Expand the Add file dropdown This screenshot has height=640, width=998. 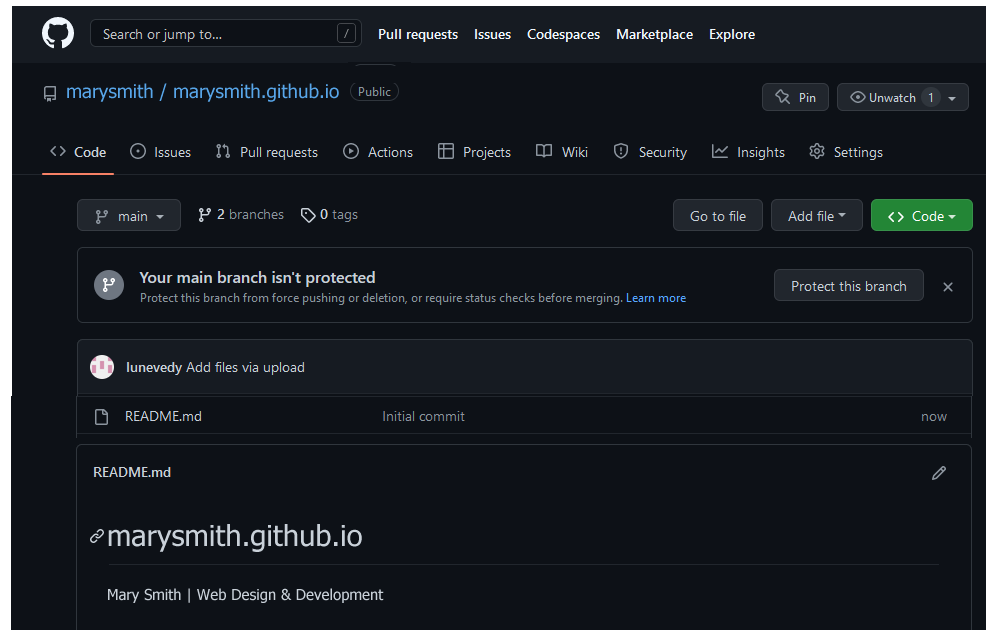(x=816, y=216)
